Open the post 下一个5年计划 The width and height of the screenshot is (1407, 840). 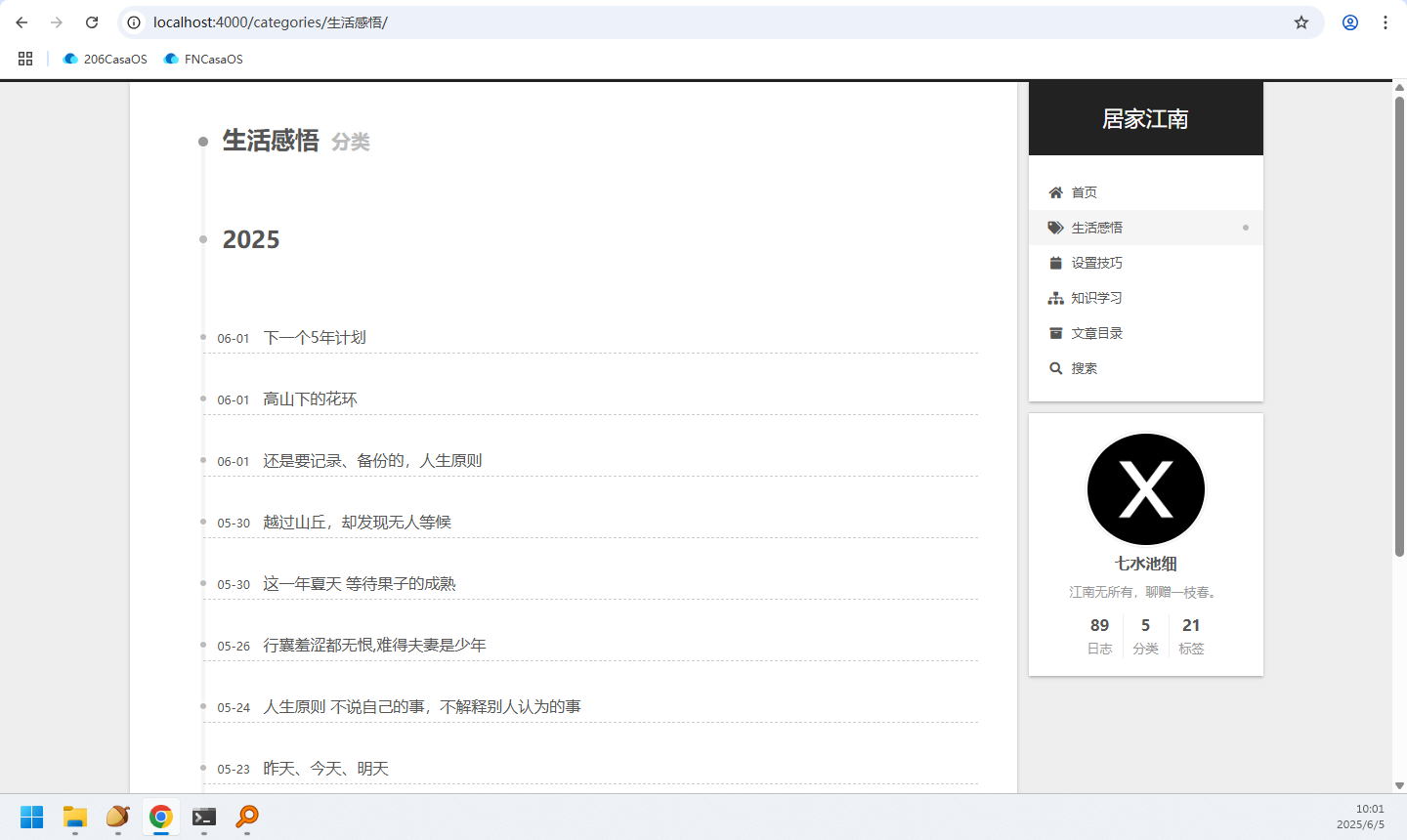point(315,337)
